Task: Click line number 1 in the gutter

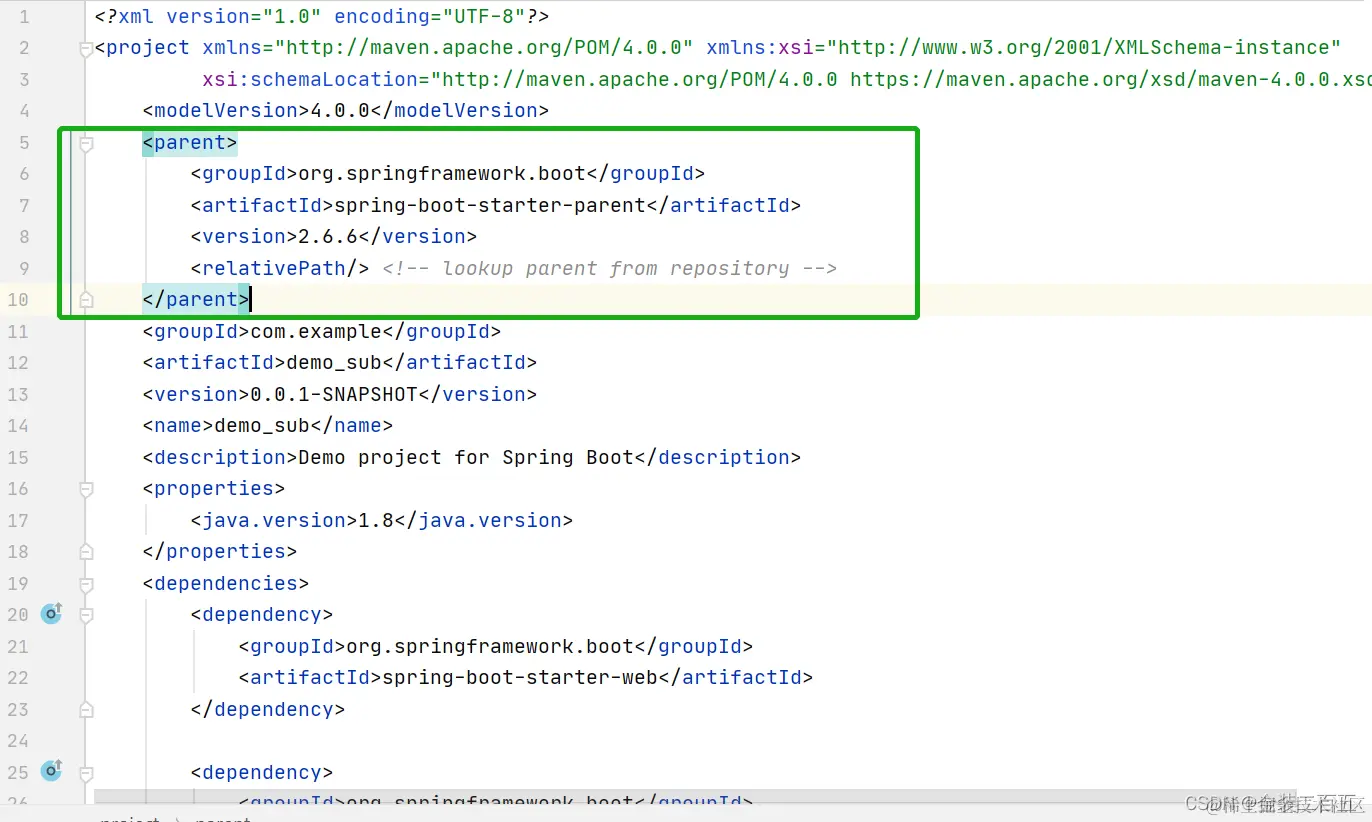Action: click(x=24, y=17)
